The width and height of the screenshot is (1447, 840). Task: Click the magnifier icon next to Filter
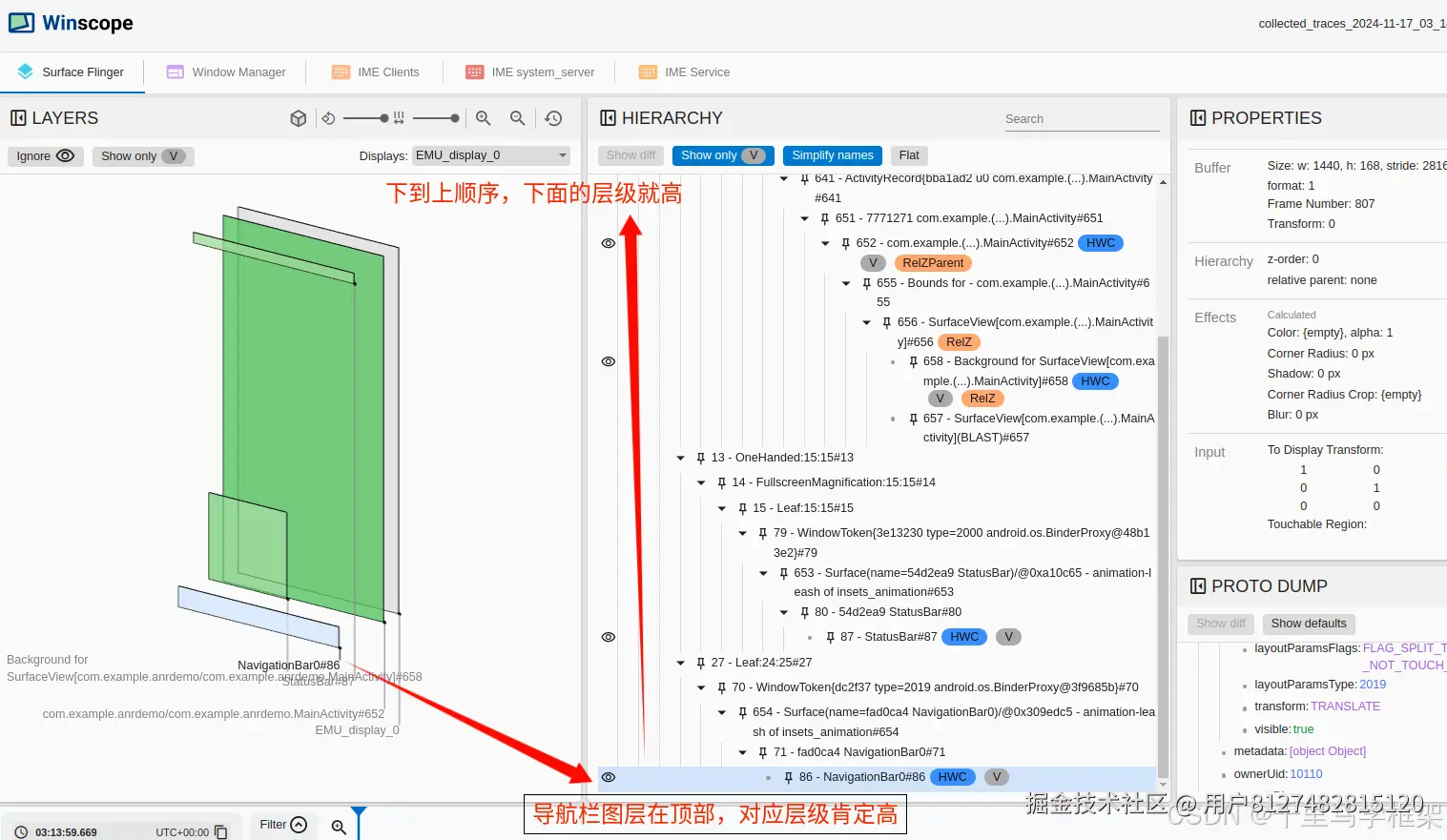[340, 826]
